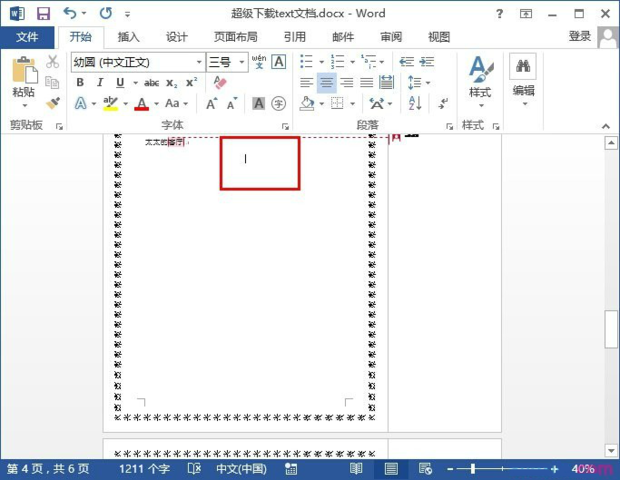
Task: Clear all formatting with eraser icon
Action: (220, 82)
